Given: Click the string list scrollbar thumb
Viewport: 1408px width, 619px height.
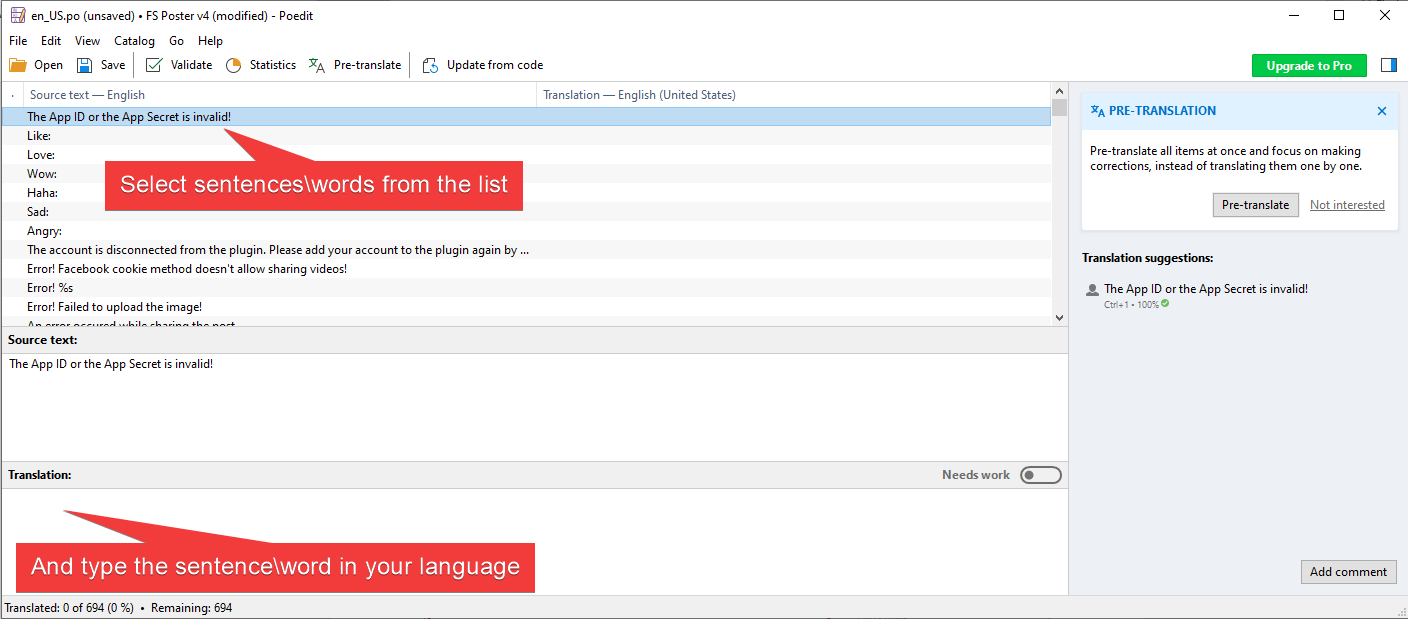Looking at the screenshot, I should point(1060,108).
